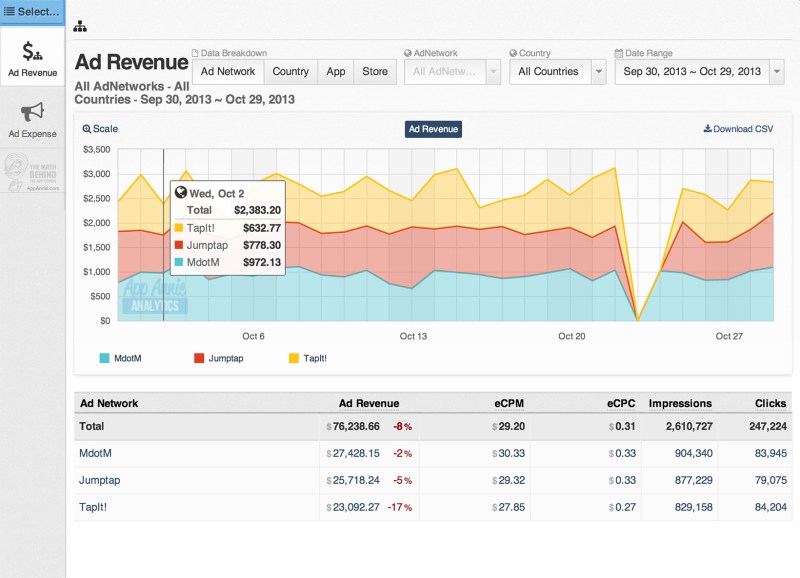Click TapIt! revenue 23,092.27

pyautogui.click(x=356, y=507)
